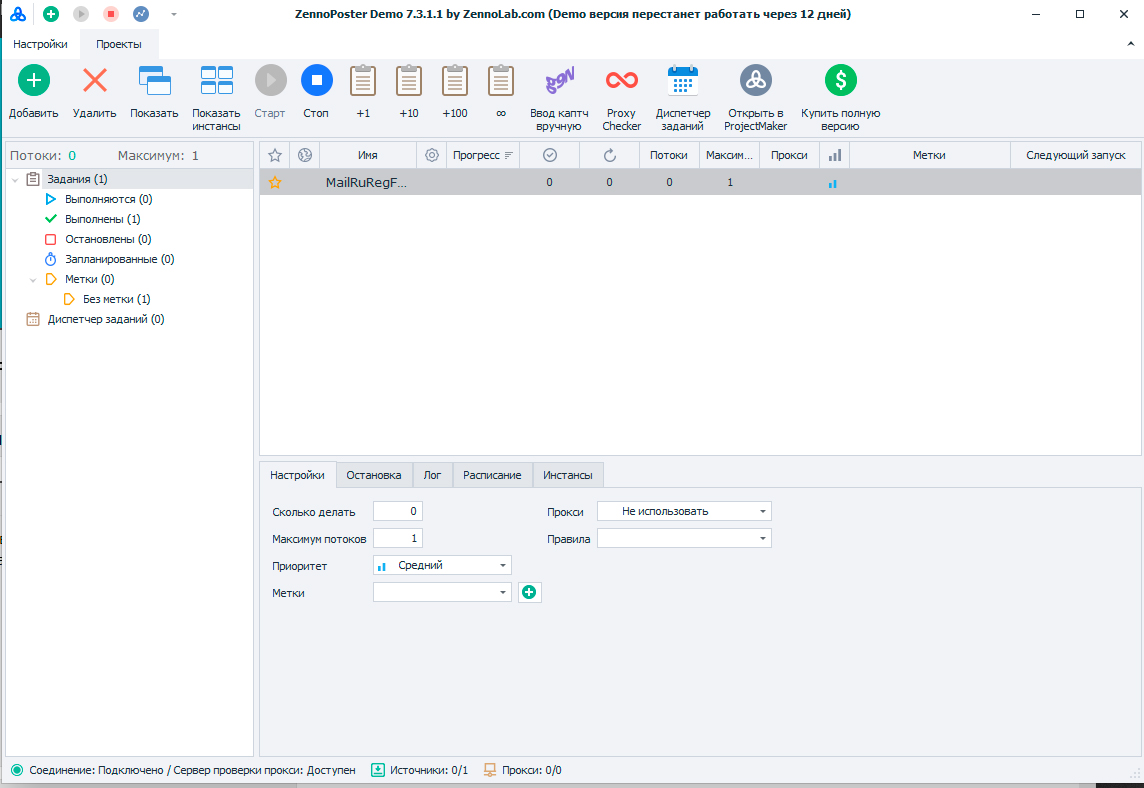Click the red Удалить cross icon

point(95,80)
